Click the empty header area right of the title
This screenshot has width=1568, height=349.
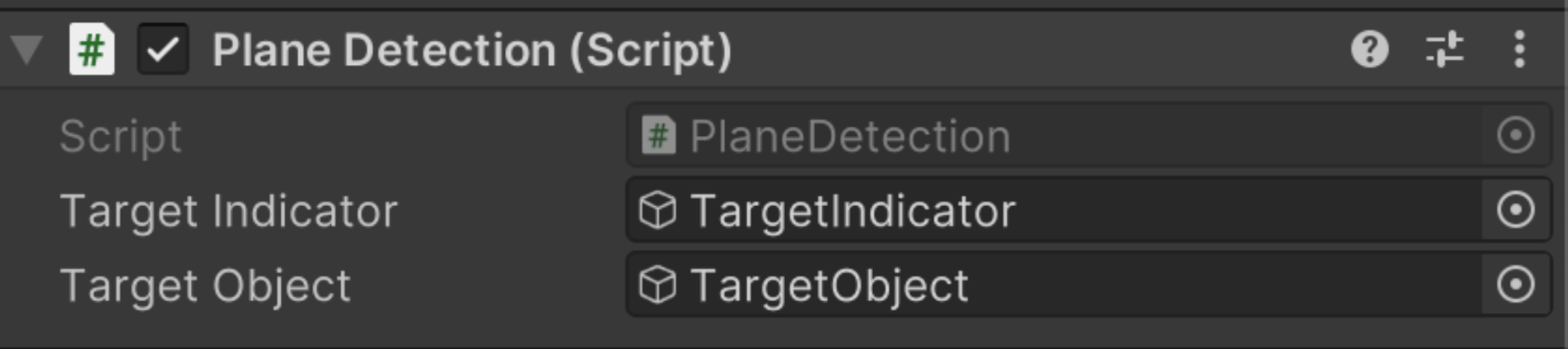pyautogui.click(x=1027, y=50)
